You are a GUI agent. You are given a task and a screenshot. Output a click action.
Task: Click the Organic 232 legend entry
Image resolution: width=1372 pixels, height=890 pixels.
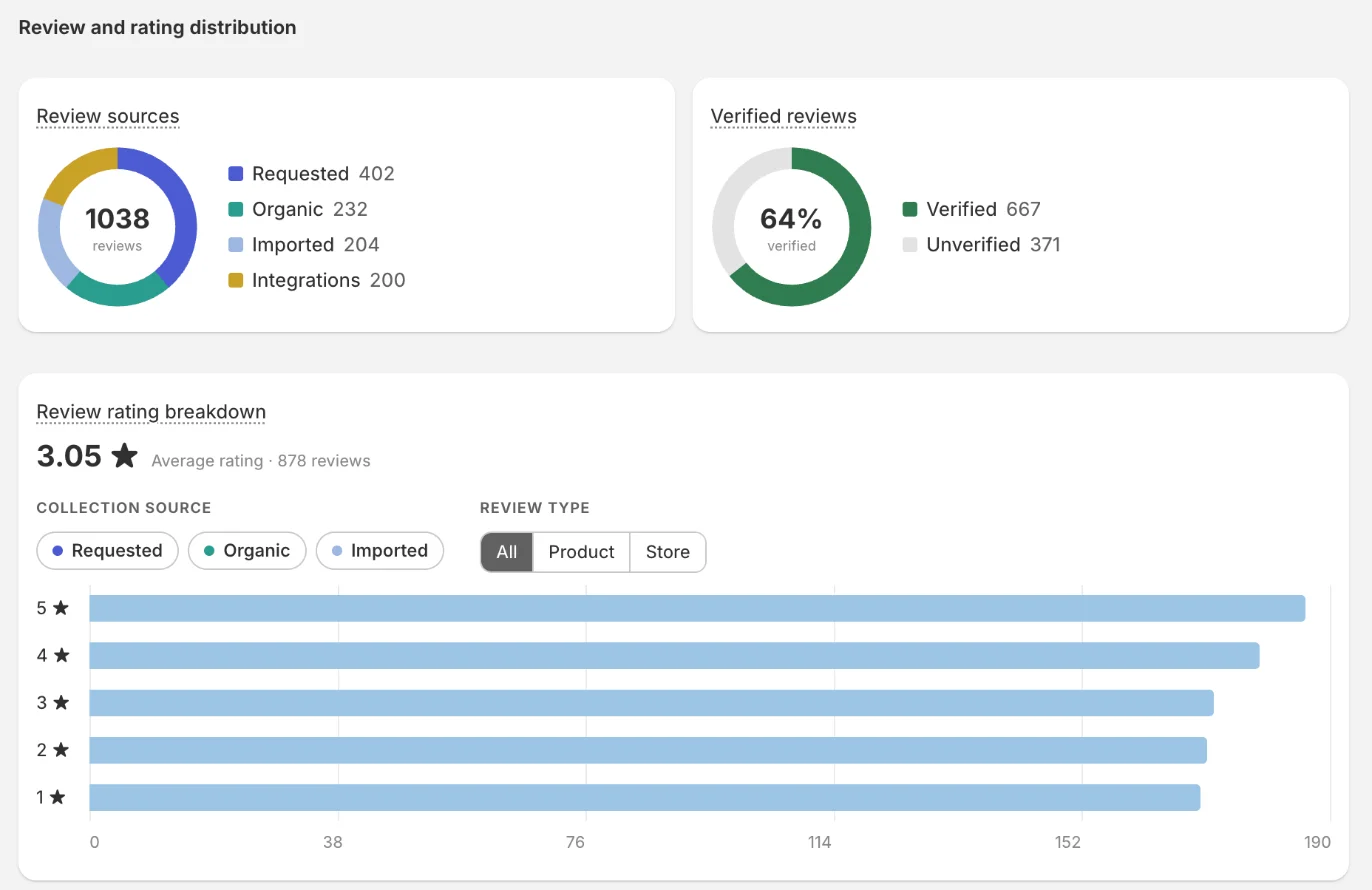tap(299, 209)
